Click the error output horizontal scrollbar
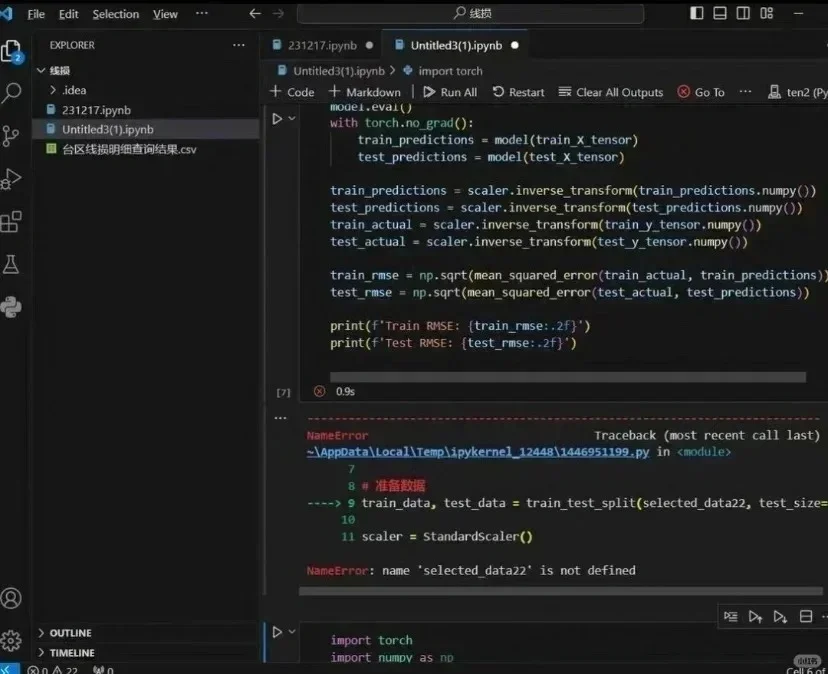828x674 pixels. pyautogui.click(x=560, y=591)
